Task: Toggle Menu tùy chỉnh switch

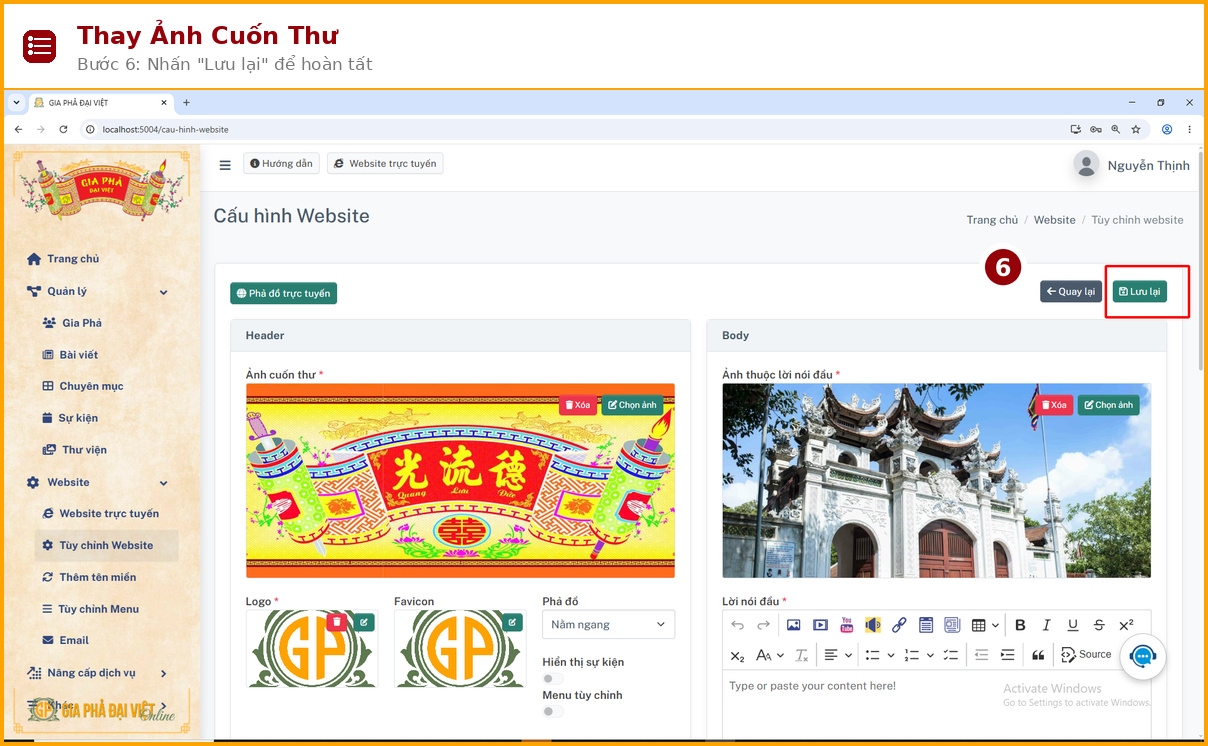Action: point(553,712)
